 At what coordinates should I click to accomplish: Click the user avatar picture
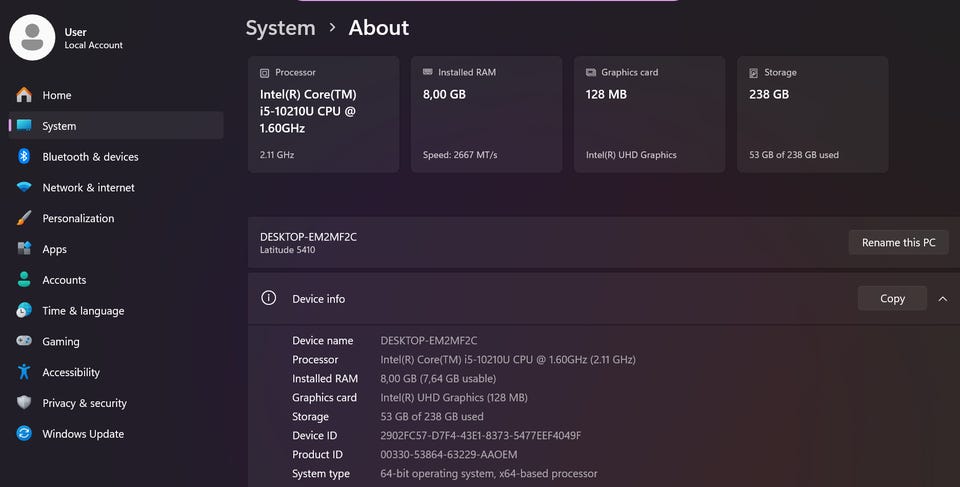tap(32, 37)
